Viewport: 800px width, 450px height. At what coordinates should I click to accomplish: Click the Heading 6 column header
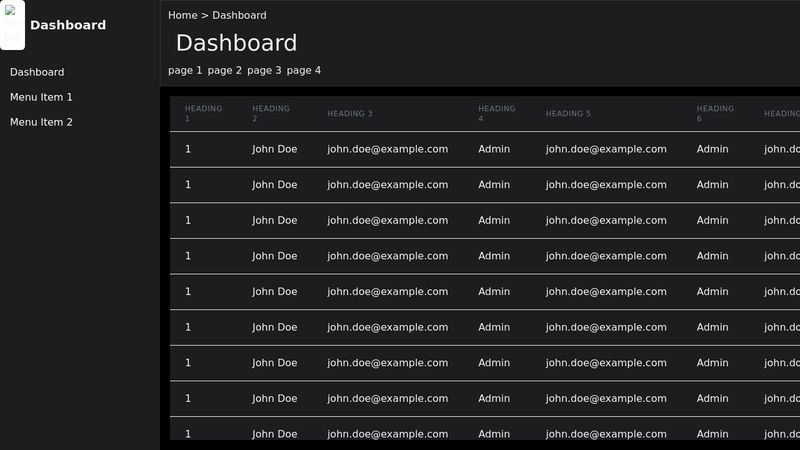pos(715,113)
